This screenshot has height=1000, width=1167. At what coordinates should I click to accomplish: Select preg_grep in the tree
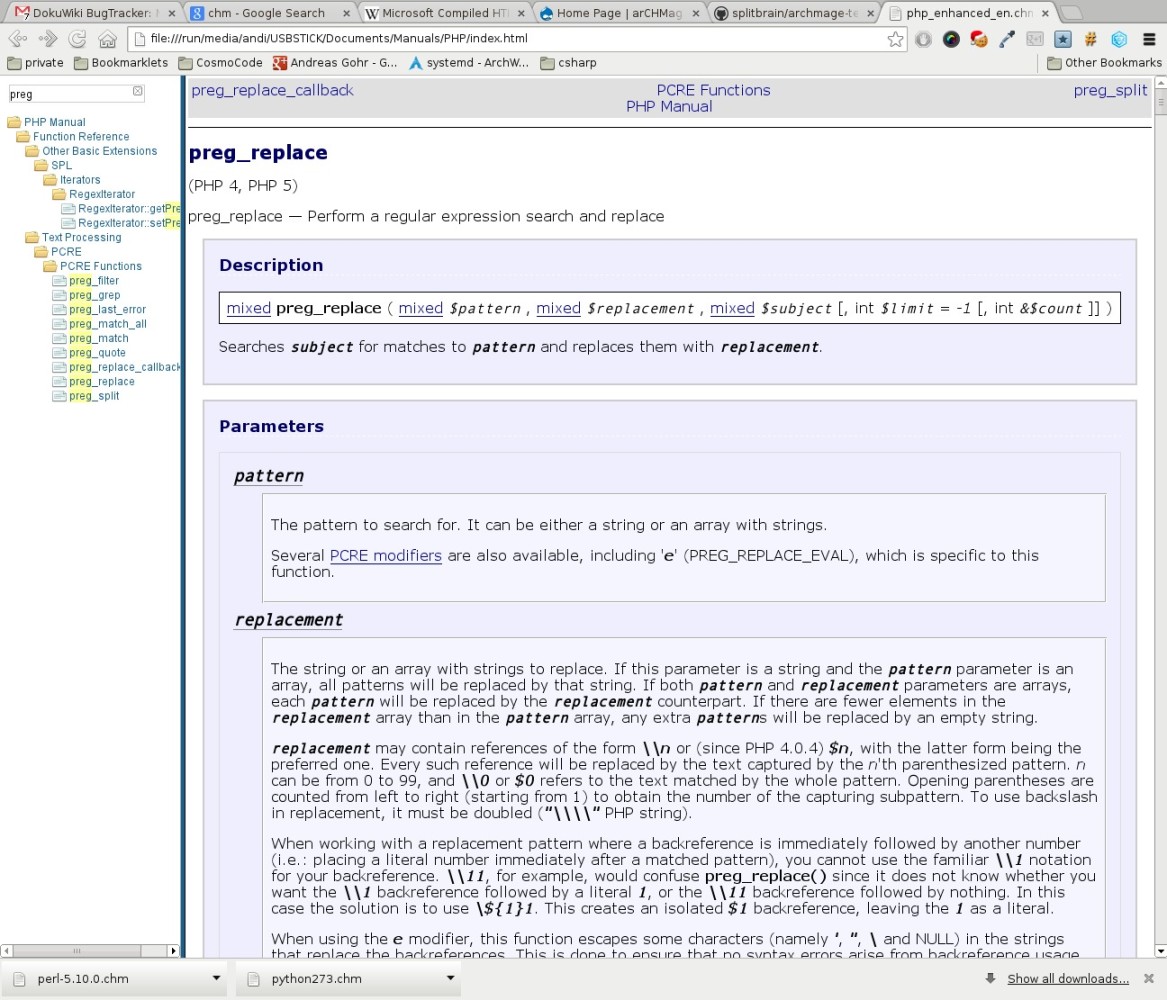pos(95,295)
